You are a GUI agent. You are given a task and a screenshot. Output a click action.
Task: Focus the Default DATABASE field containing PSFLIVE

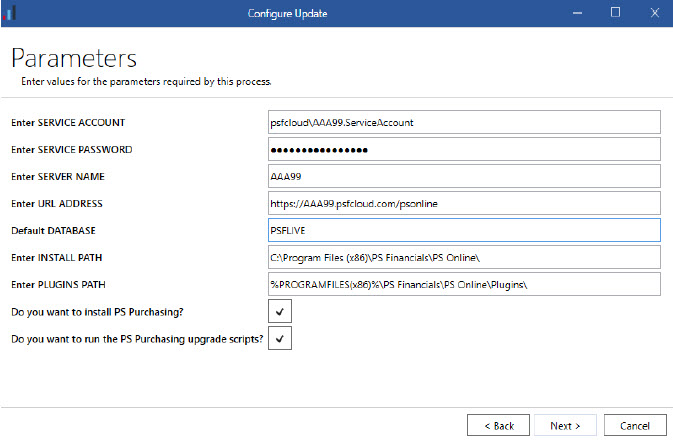click(464, 230)
